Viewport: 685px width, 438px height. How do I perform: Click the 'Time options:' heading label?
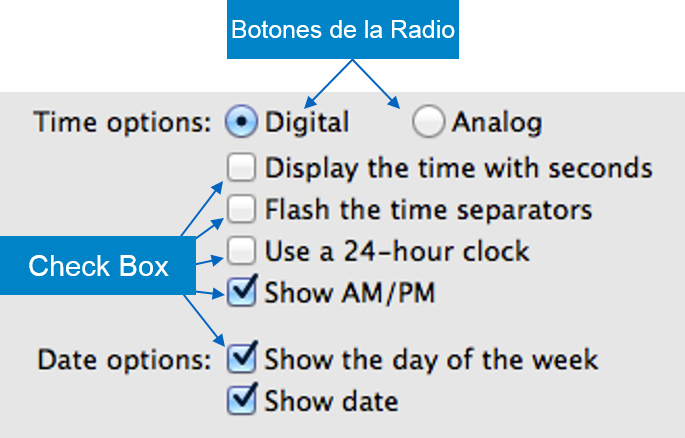(123, 123)
